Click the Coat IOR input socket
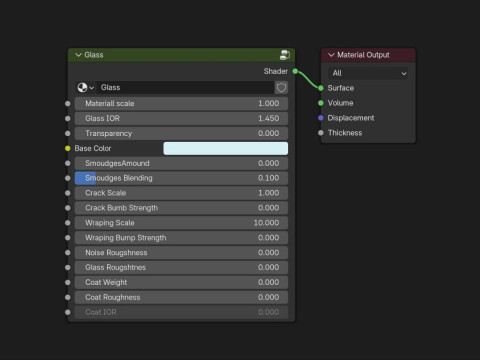The height and width of the screenshot is (360, 480). (68, 312)
